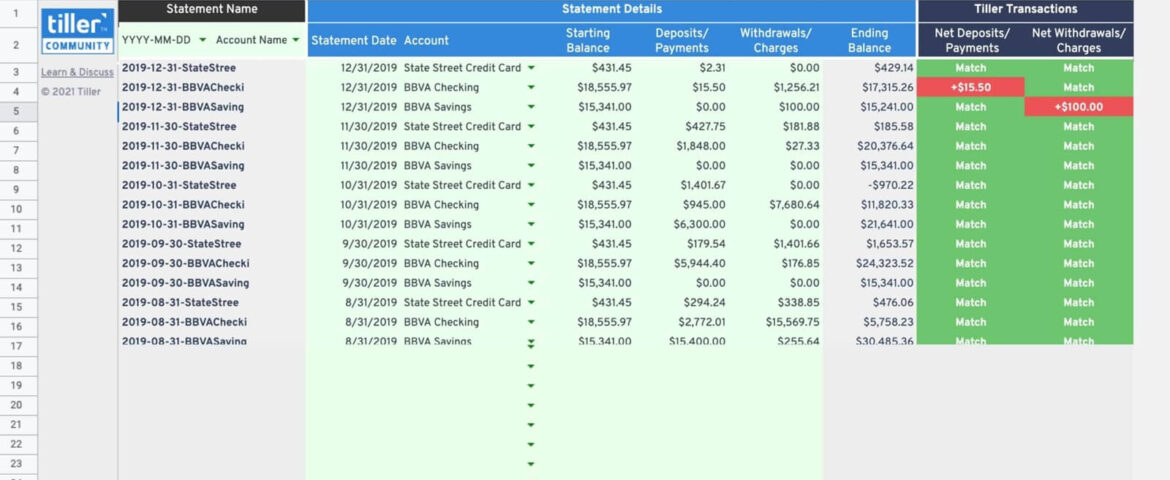Viewport: 1170px width, 480px height.
Task: Open the YYYY-MM-DD filter dropdown
Action: pos(202,40)
